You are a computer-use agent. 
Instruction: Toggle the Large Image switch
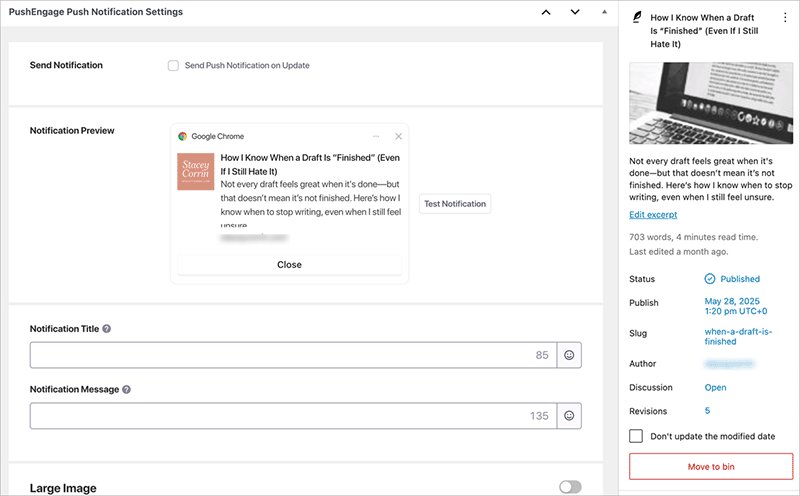[x=570, y=487]
